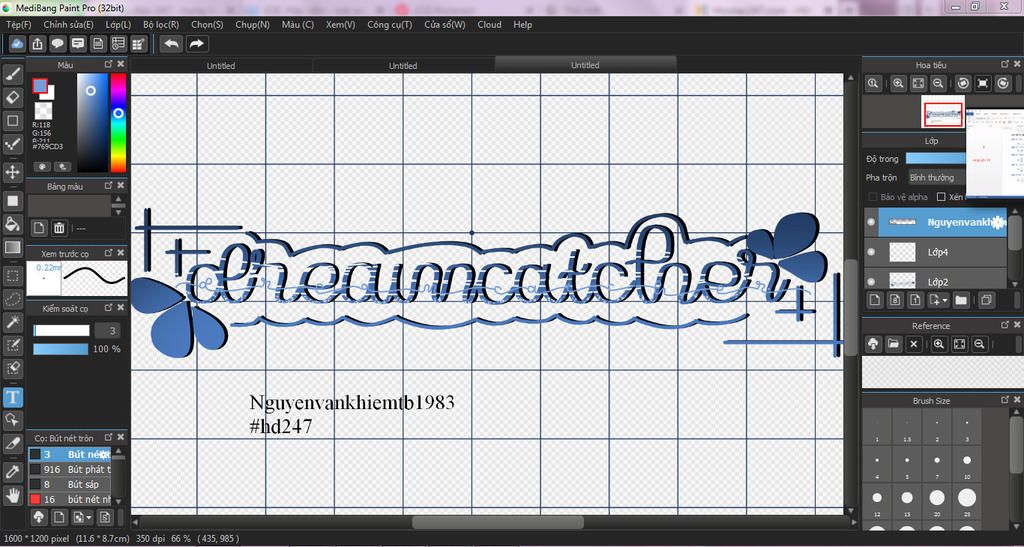Click the brush size value field
The image size is (1024, 547).
(107, 330)
